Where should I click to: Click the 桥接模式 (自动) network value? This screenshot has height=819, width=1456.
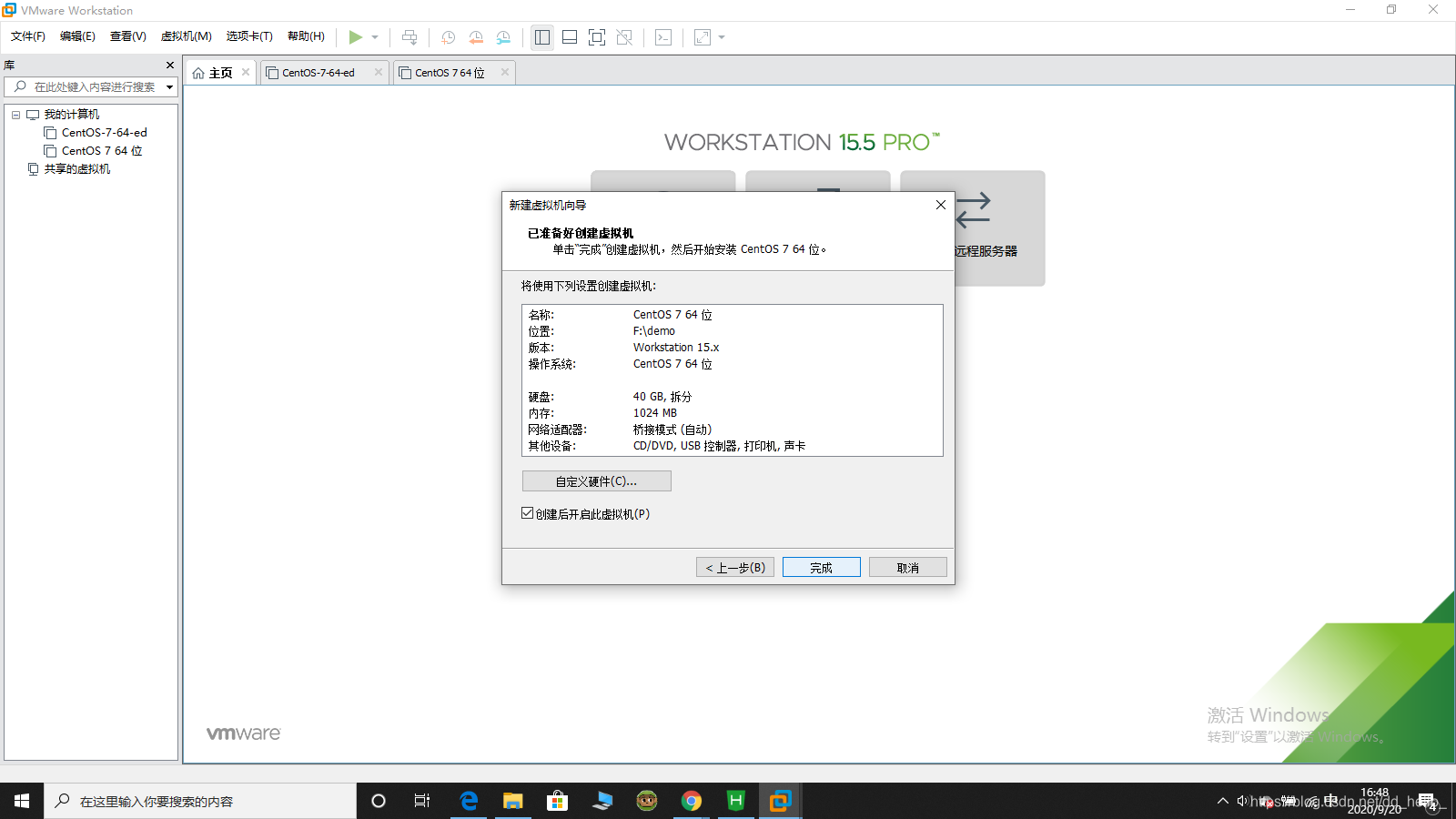click(x=672, y=430)
